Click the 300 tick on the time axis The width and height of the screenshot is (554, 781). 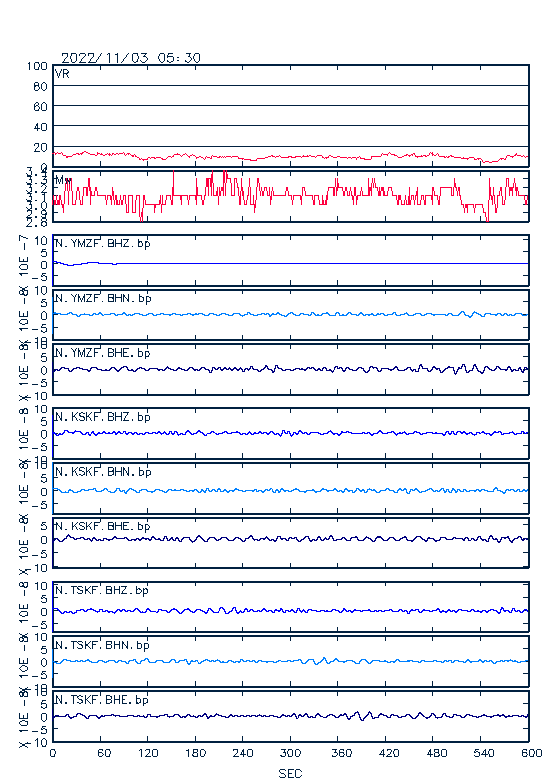tap(290, 753)
